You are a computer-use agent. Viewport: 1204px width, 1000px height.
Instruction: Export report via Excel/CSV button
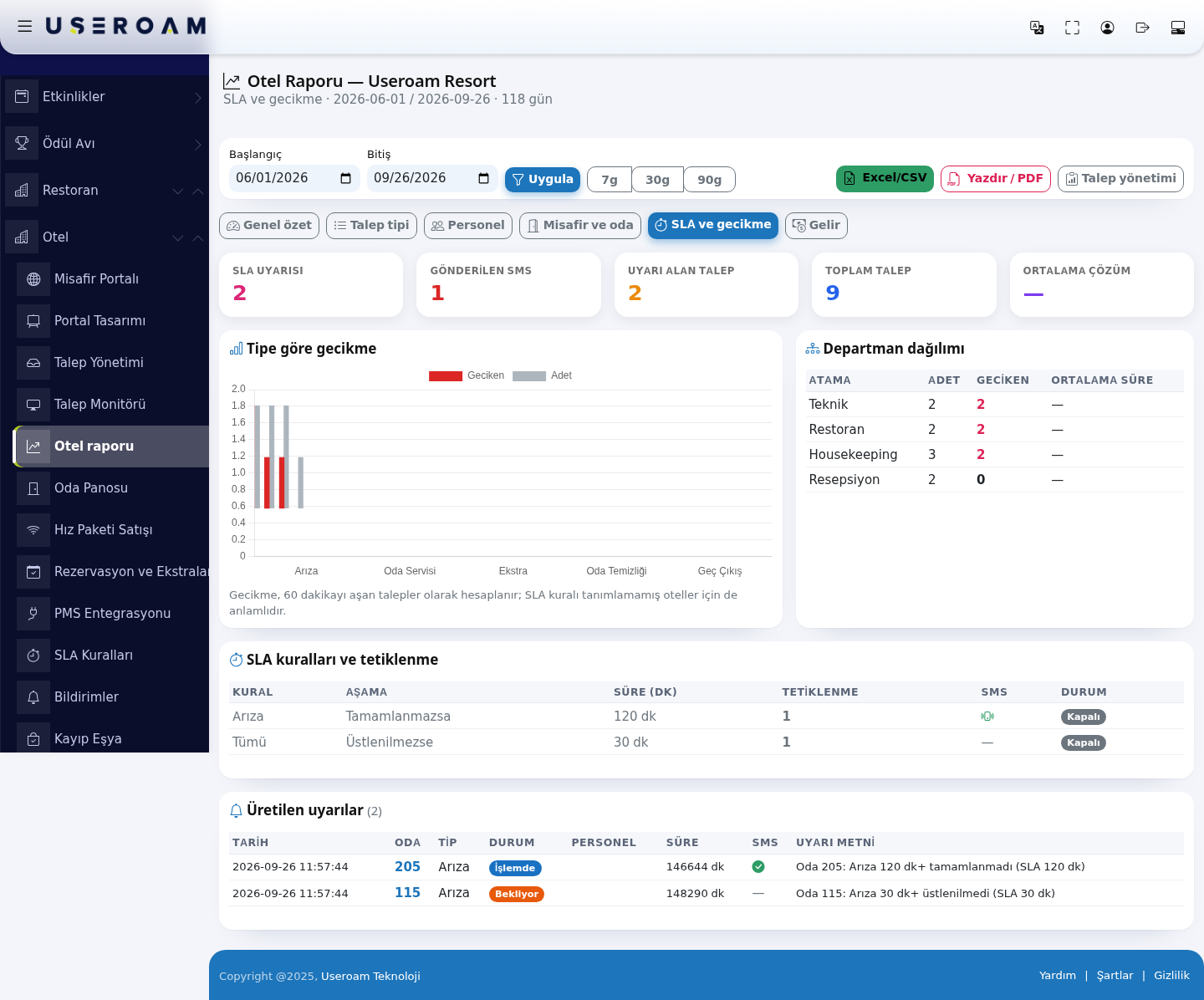tap(885, 179)
